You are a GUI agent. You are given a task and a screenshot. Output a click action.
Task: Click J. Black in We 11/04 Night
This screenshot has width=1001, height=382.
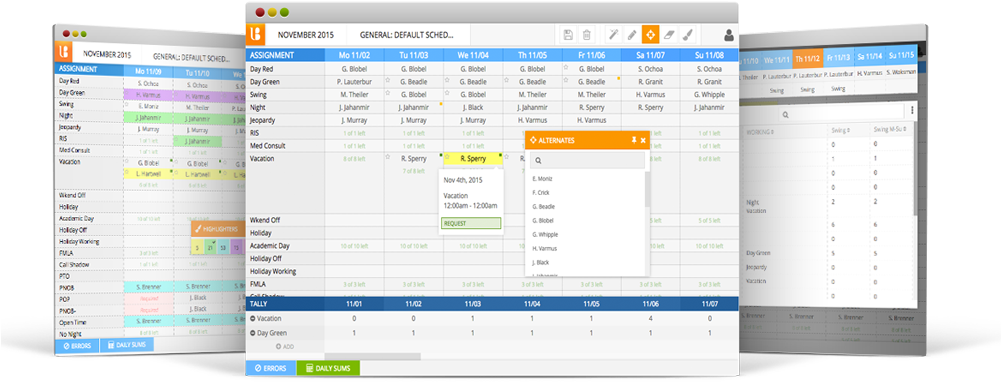(x=472, y=107)
